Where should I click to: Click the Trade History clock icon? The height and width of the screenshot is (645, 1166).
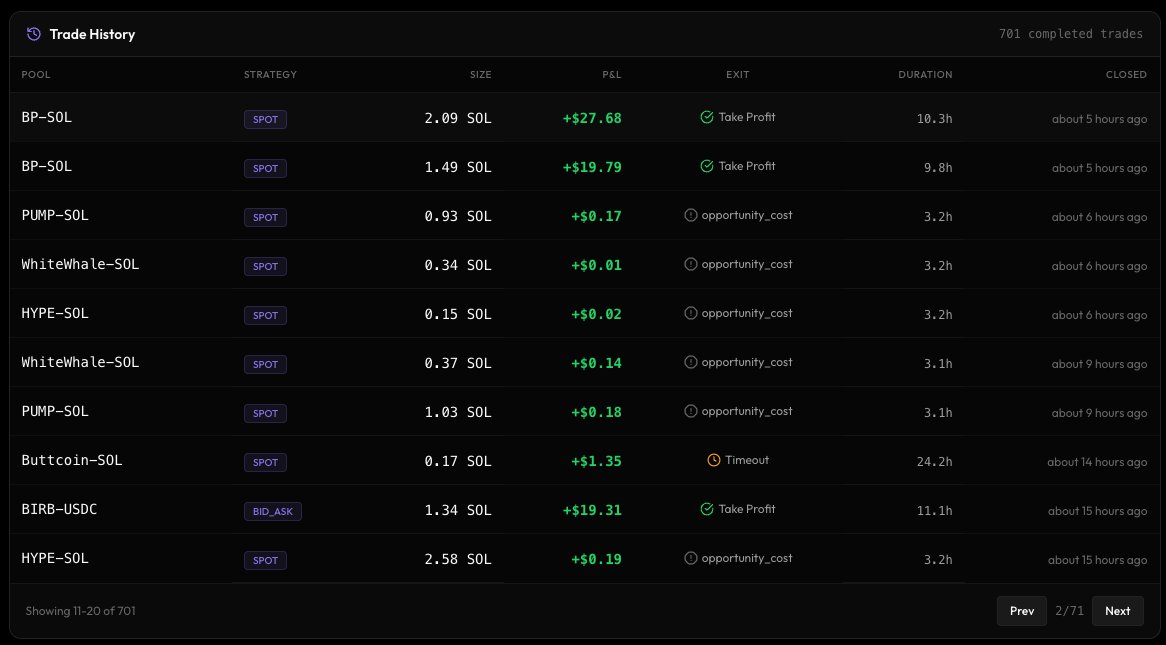[33, 34]
